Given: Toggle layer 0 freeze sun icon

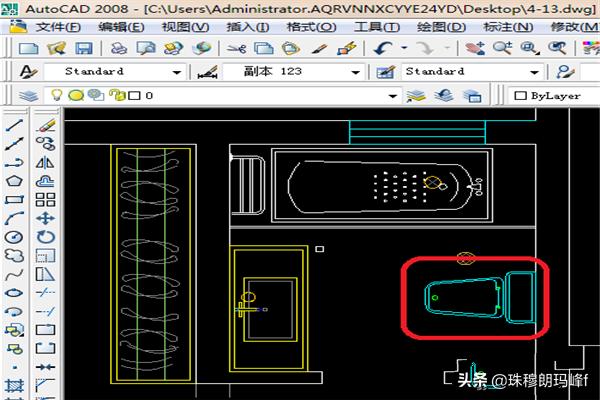Looking at the screenshot, I should click(75, 95).
